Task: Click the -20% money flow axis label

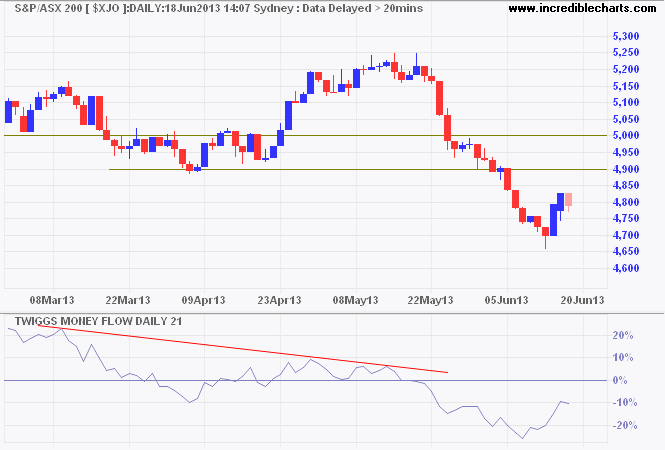Action: [x=625, y=425]
